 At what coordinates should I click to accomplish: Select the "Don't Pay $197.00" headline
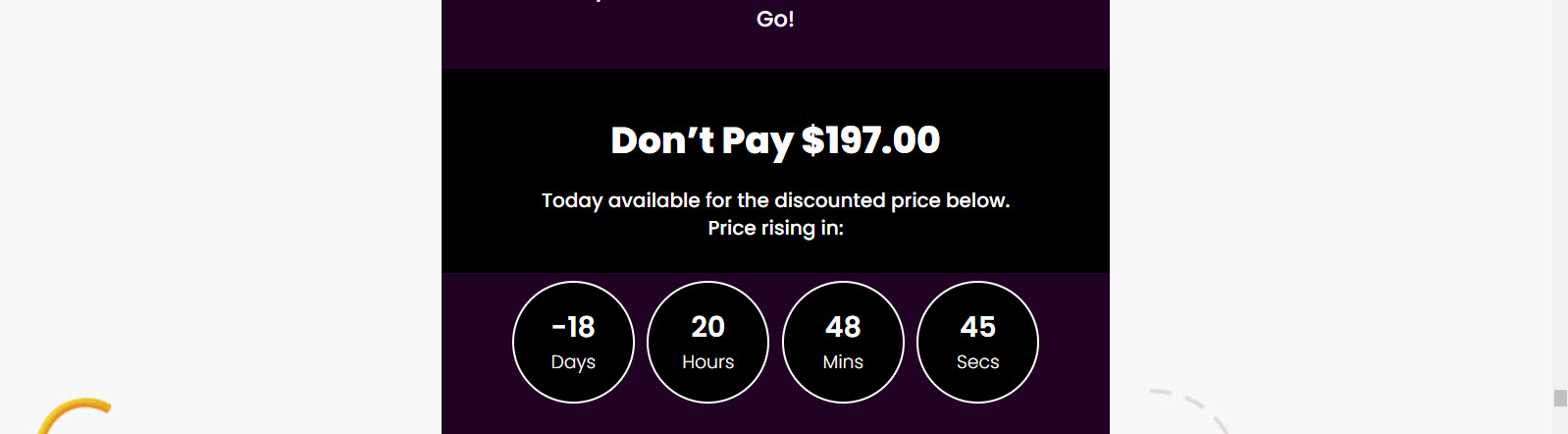[x=775, y=140]
